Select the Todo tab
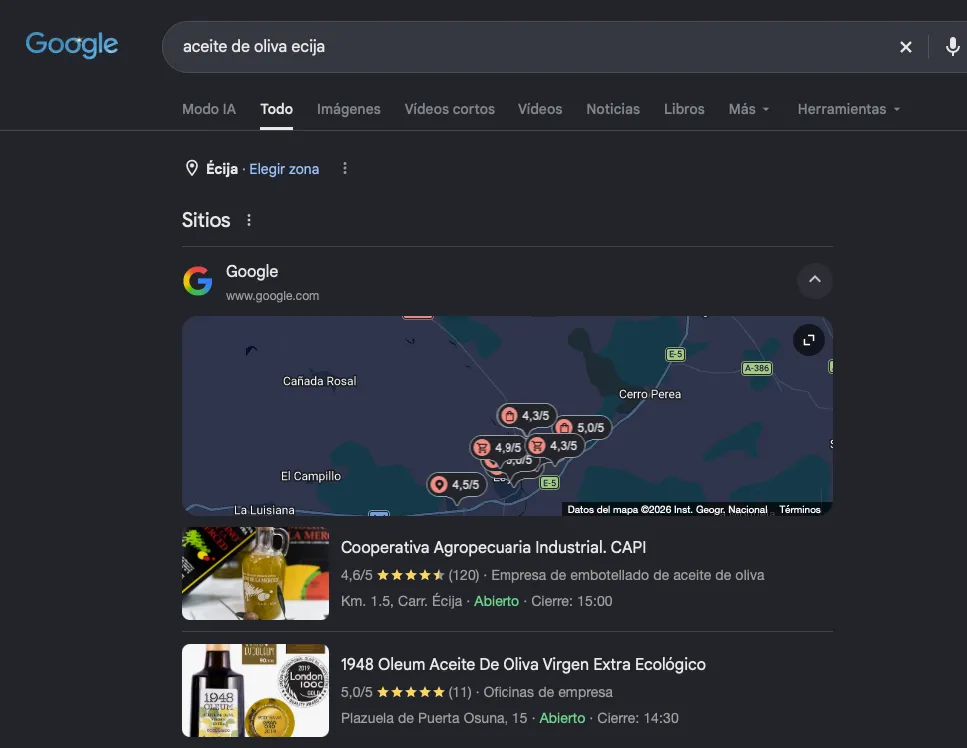Image resolution: width=967 pixels, height=748 pixels. coord(276,109)
